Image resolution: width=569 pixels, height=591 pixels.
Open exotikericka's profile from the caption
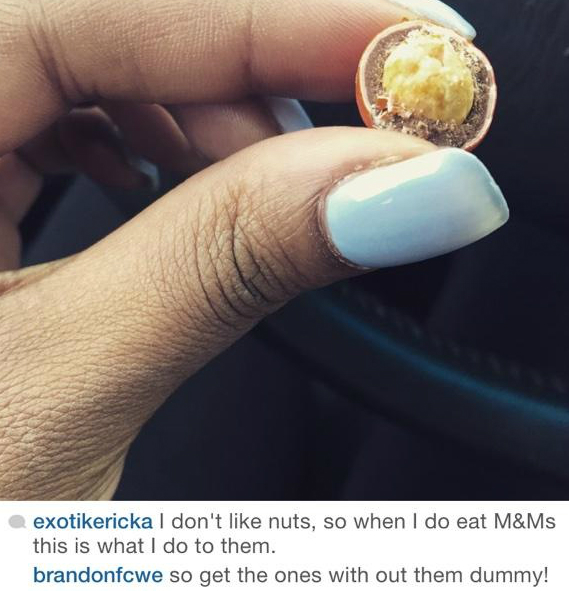pyautogui.click(x=93, y=522)
